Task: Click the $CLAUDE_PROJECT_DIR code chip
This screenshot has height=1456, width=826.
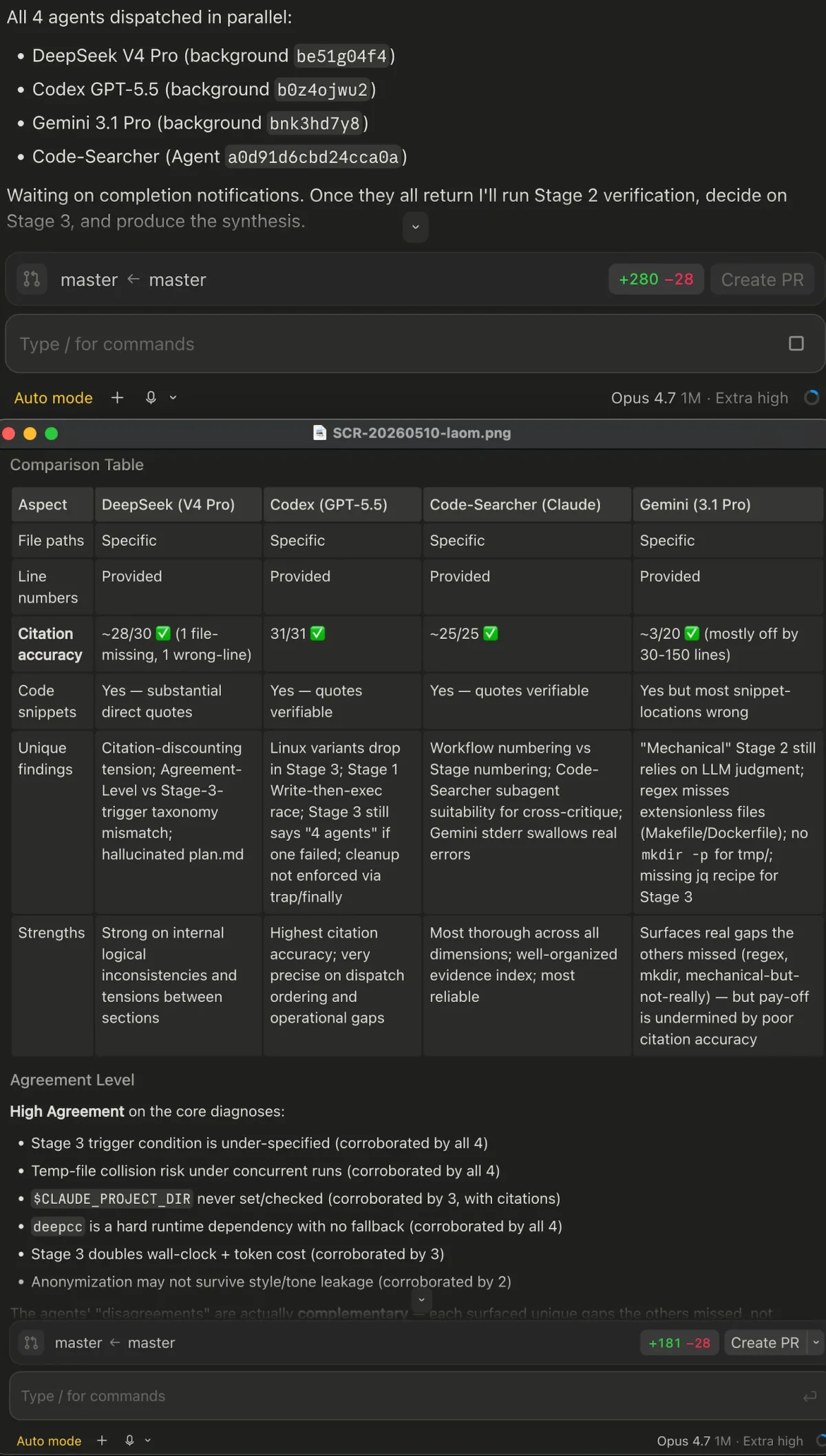Action: click(x=112, y=1198)
